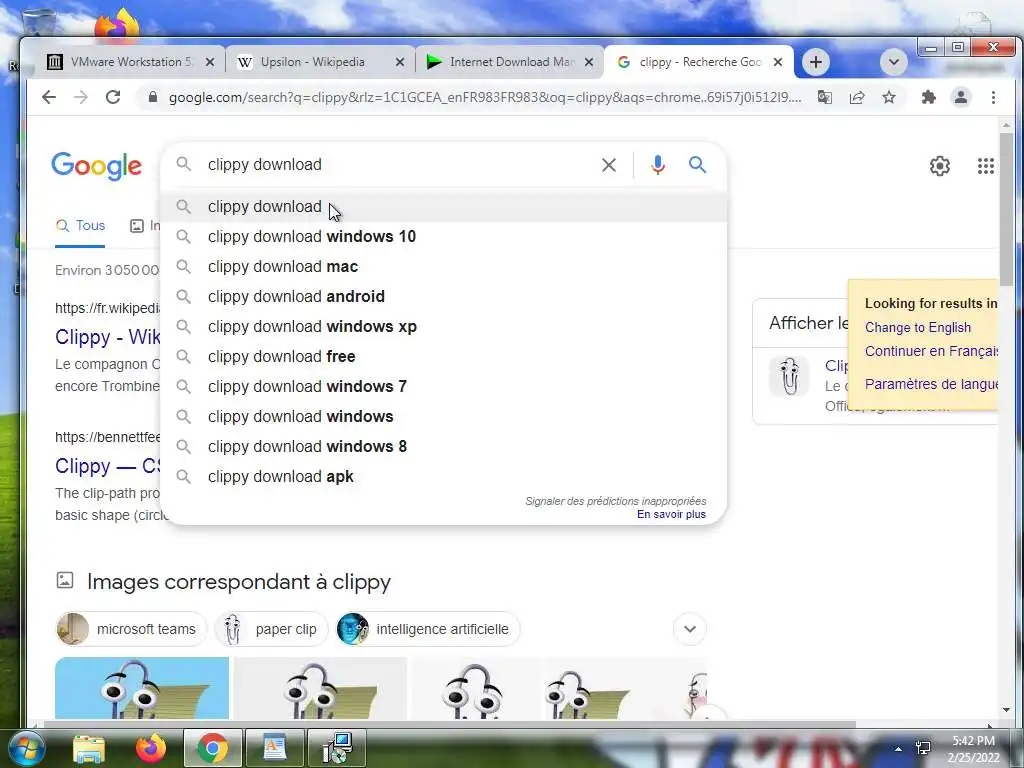Click 'Change to English' link
The width and height of the screenshot is (1024, 768).
coord(918,328)
